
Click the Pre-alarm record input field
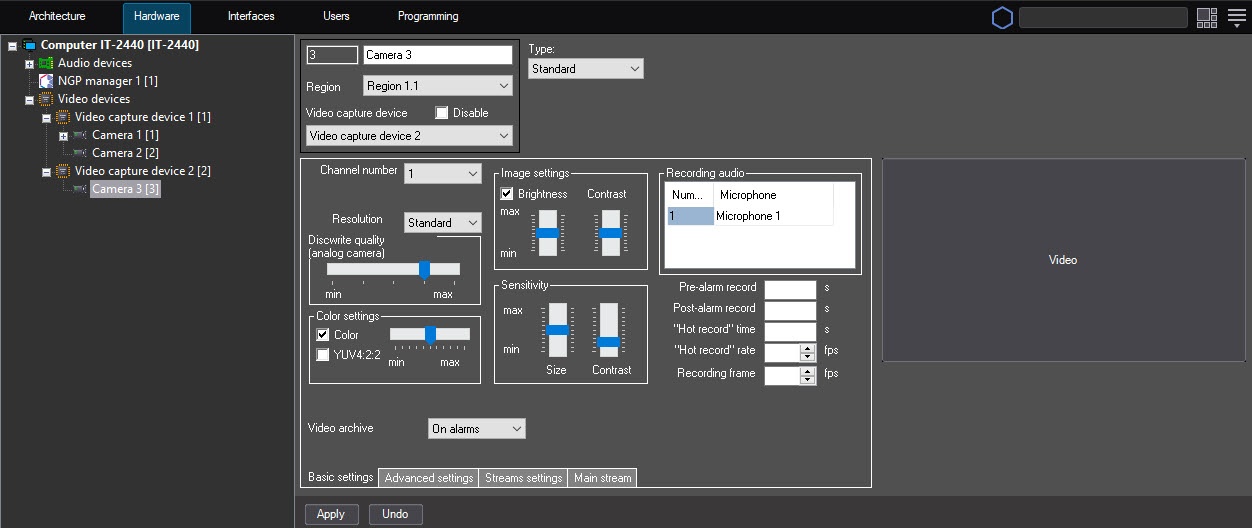[x=790, y=288]
